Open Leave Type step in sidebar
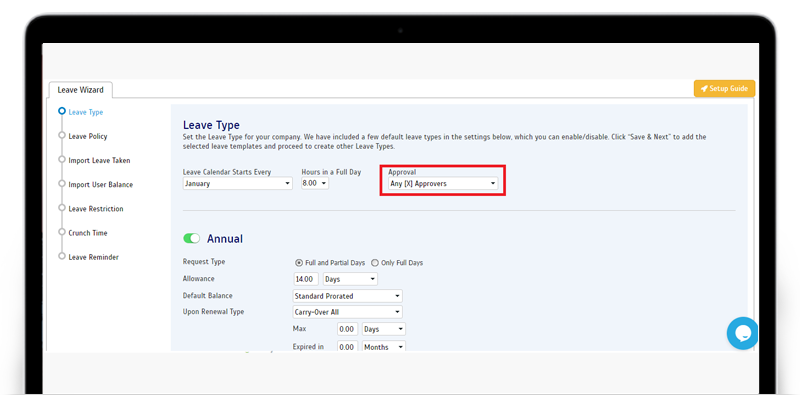Image resolution: width=800 pixels, height=395 pixels. coord(86,112)
